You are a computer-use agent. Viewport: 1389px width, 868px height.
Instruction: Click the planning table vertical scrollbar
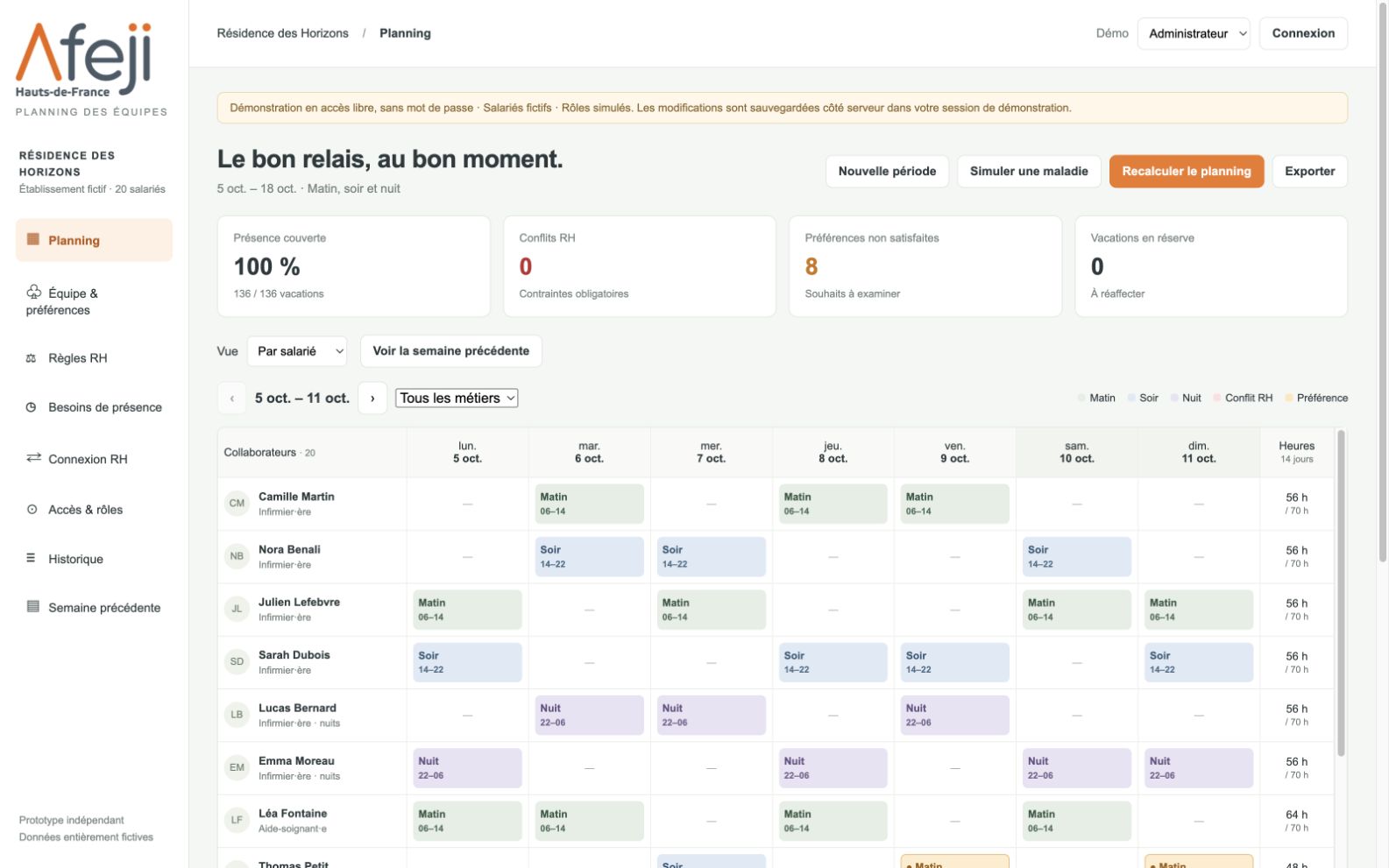(x=1341, y=593)
